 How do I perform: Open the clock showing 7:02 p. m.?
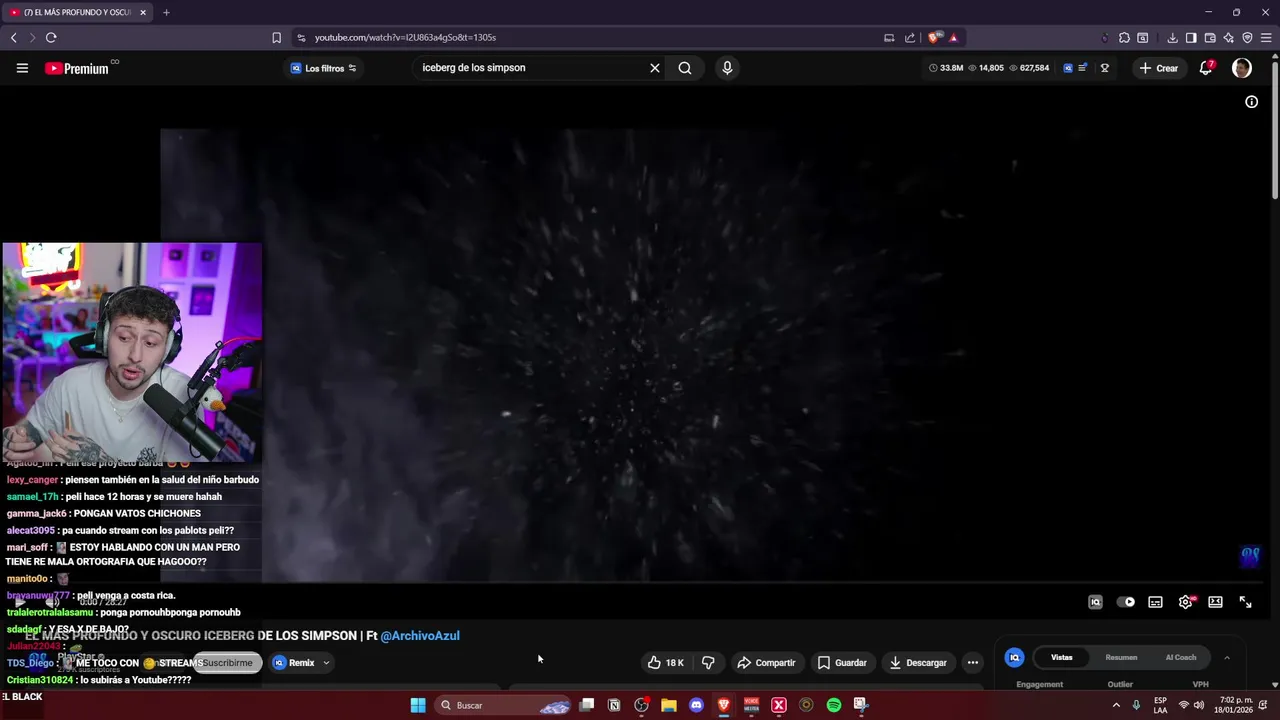click(x=1235, y=705)
